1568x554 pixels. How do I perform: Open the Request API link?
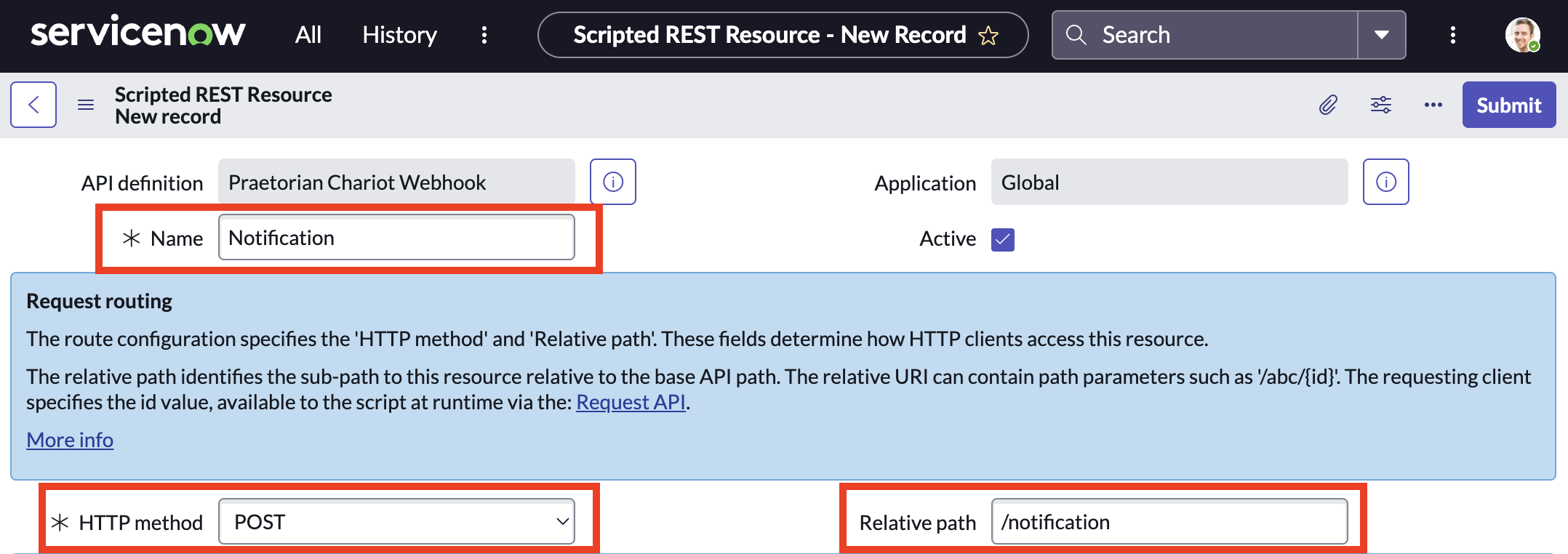[631, 402]
